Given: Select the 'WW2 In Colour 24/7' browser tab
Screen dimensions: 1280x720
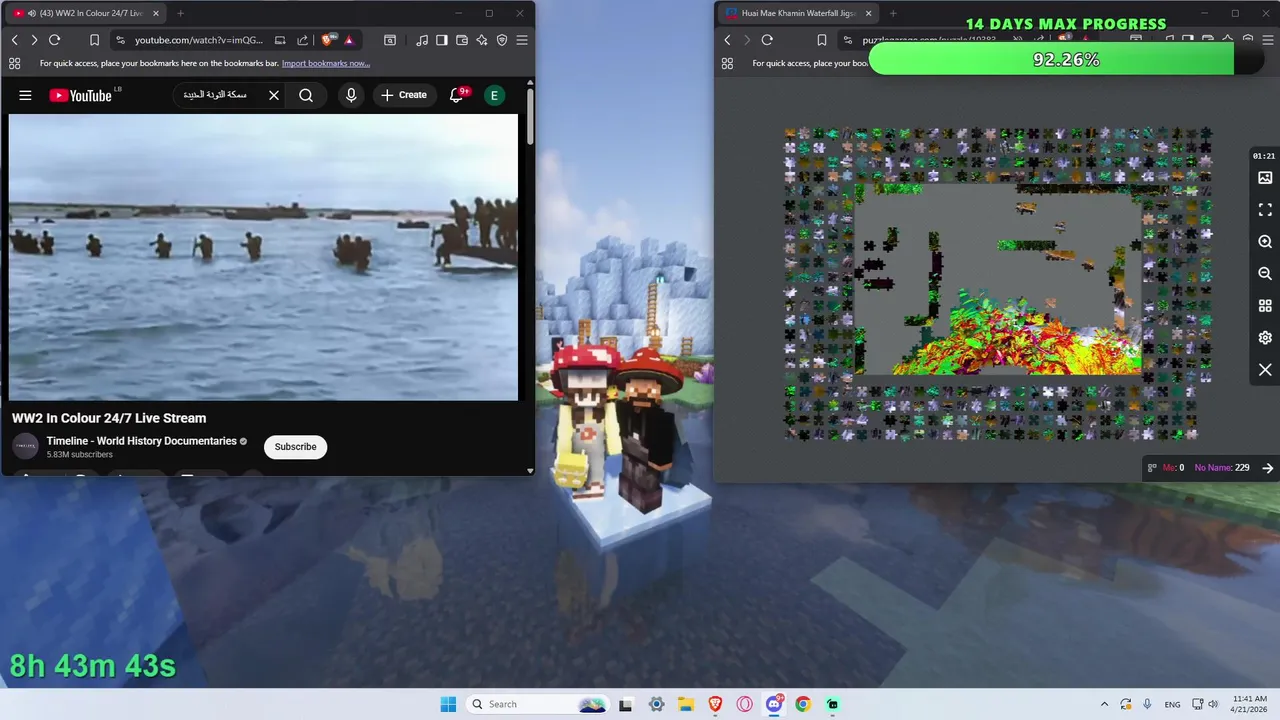Looking at the screenshot, I should [83, 13].
